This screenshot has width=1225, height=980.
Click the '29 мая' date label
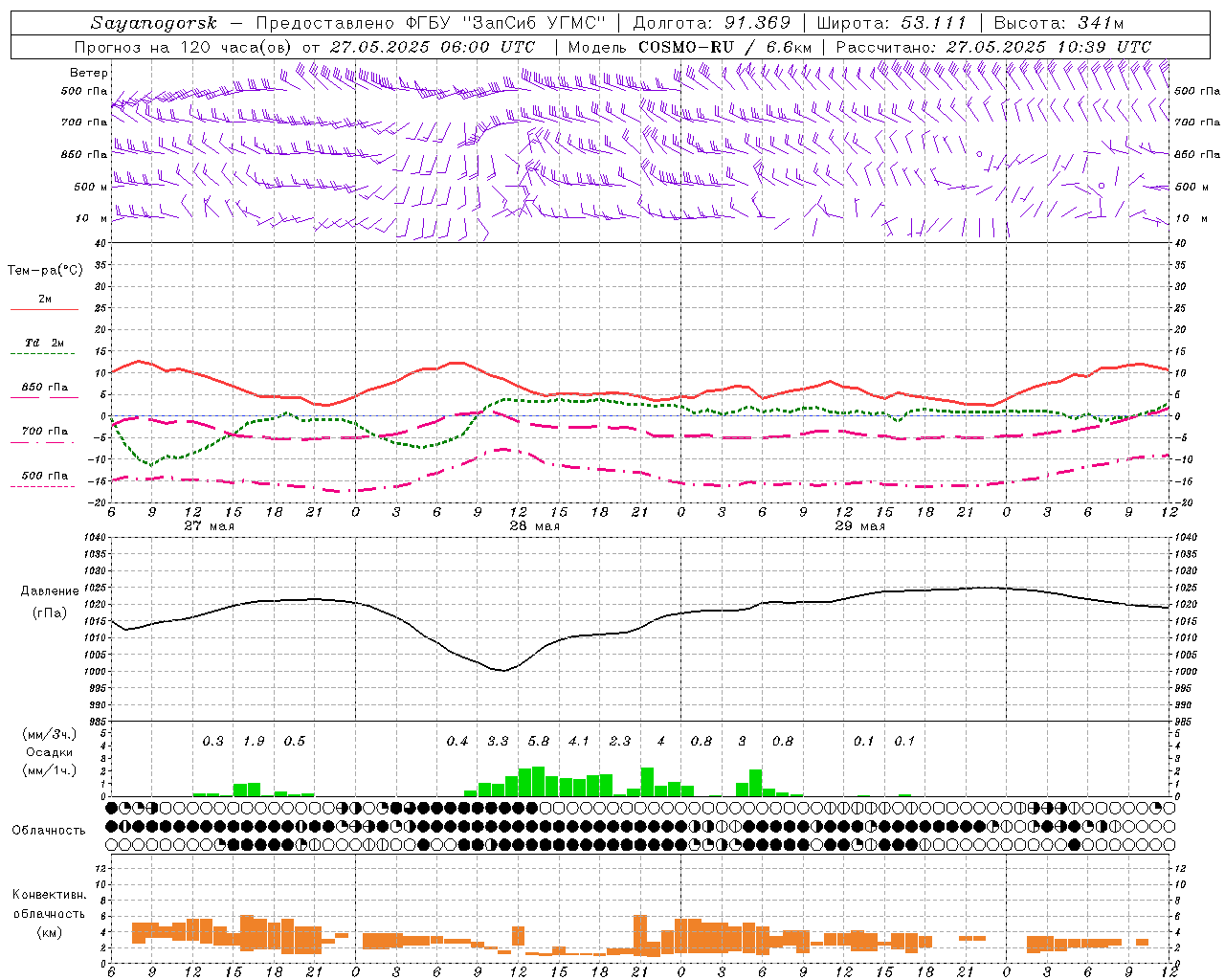click(x=859, y=526)
